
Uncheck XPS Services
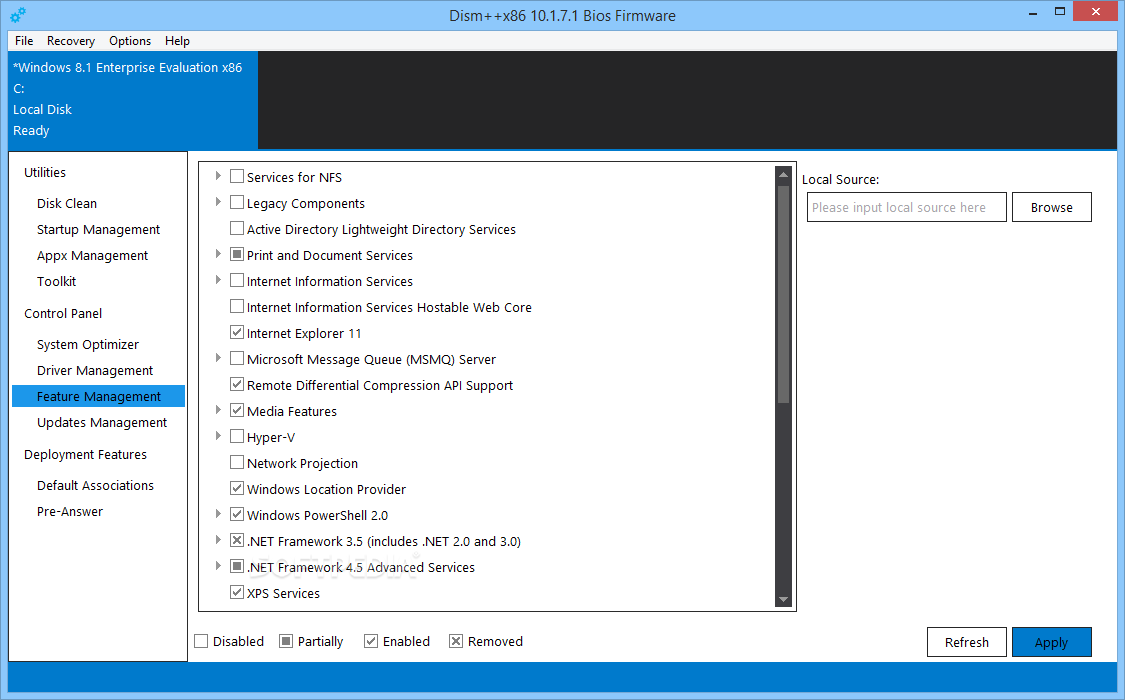[237, 592]
